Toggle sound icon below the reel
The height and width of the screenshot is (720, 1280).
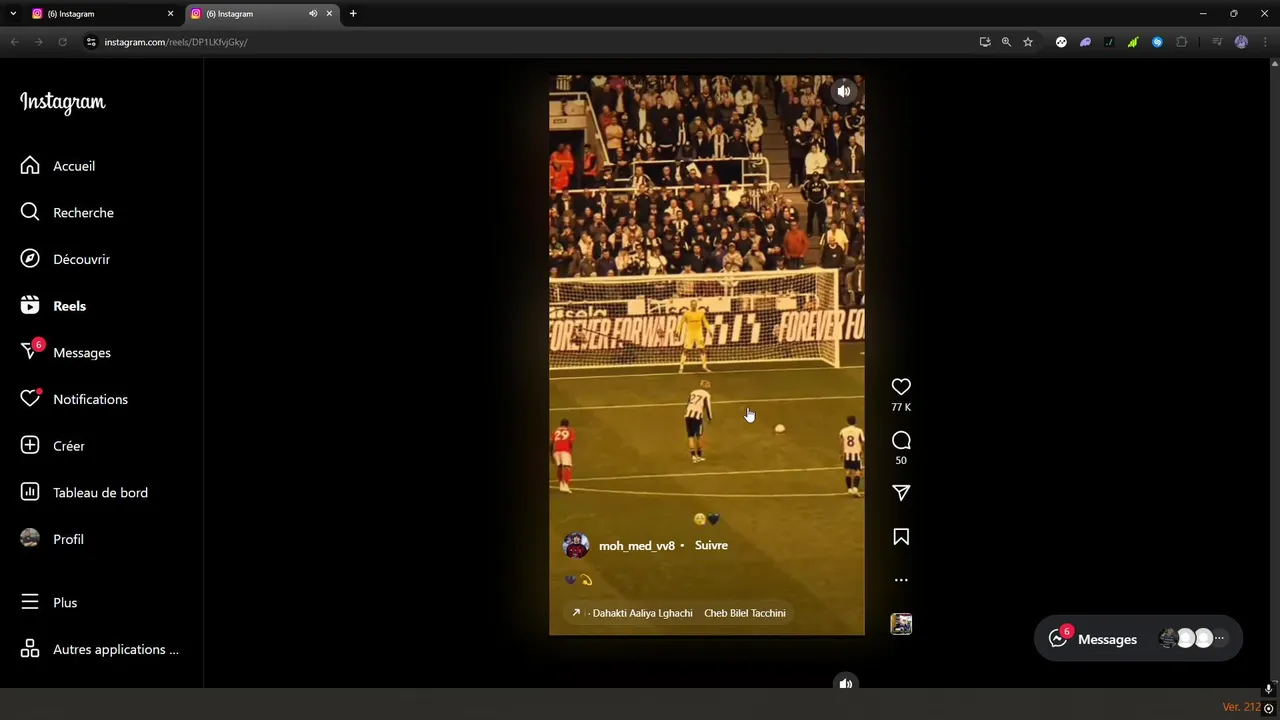click(846, 684)
